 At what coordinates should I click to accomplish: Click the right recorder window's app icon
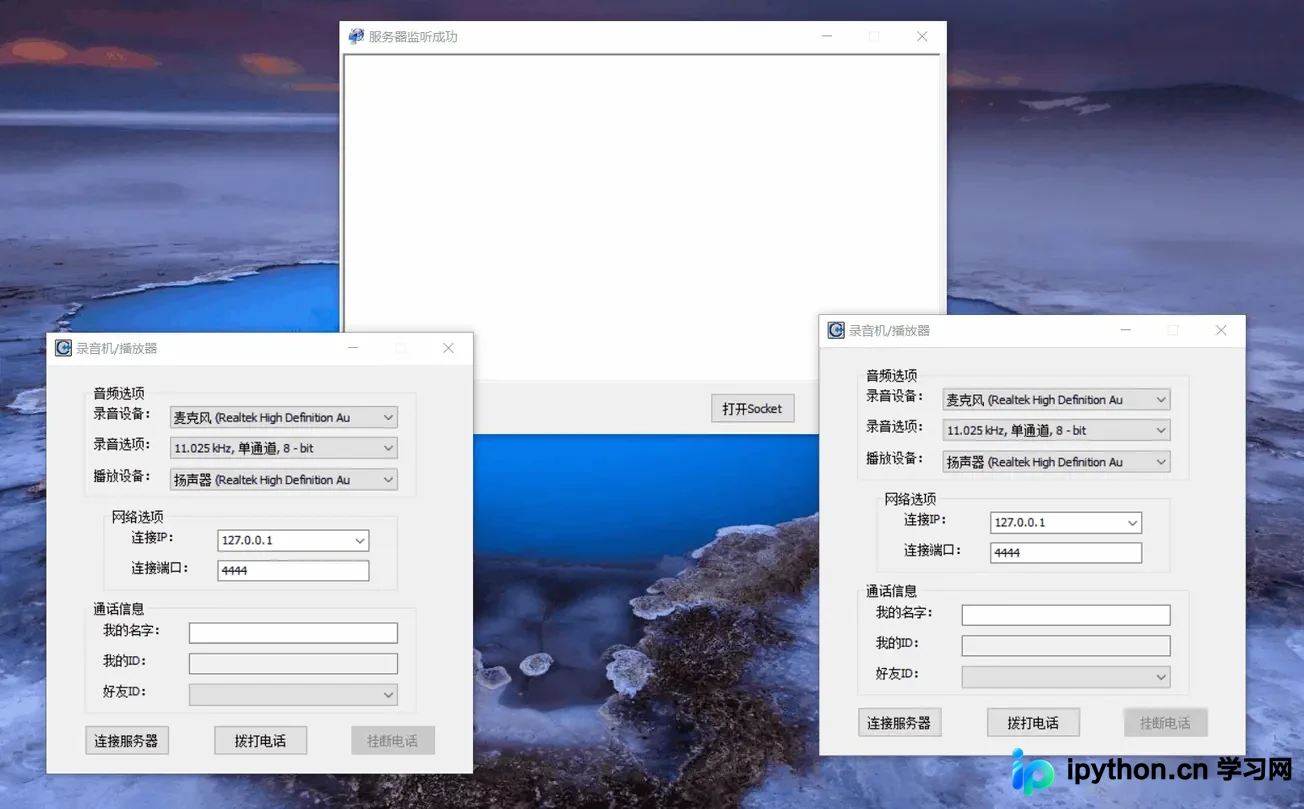pos(836,330)
